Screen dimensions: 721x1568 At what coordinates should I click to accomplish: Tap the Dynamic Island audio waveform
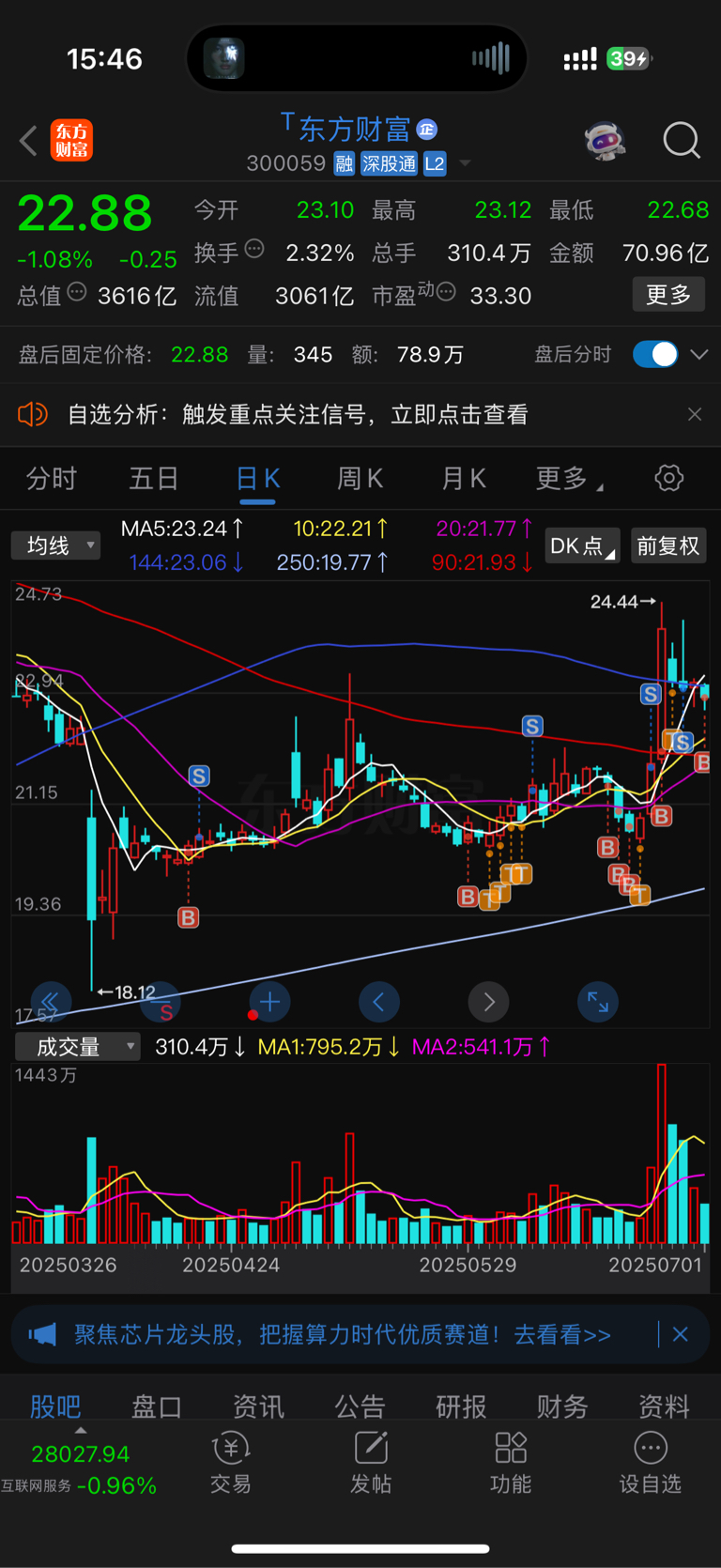click(490, 58)
